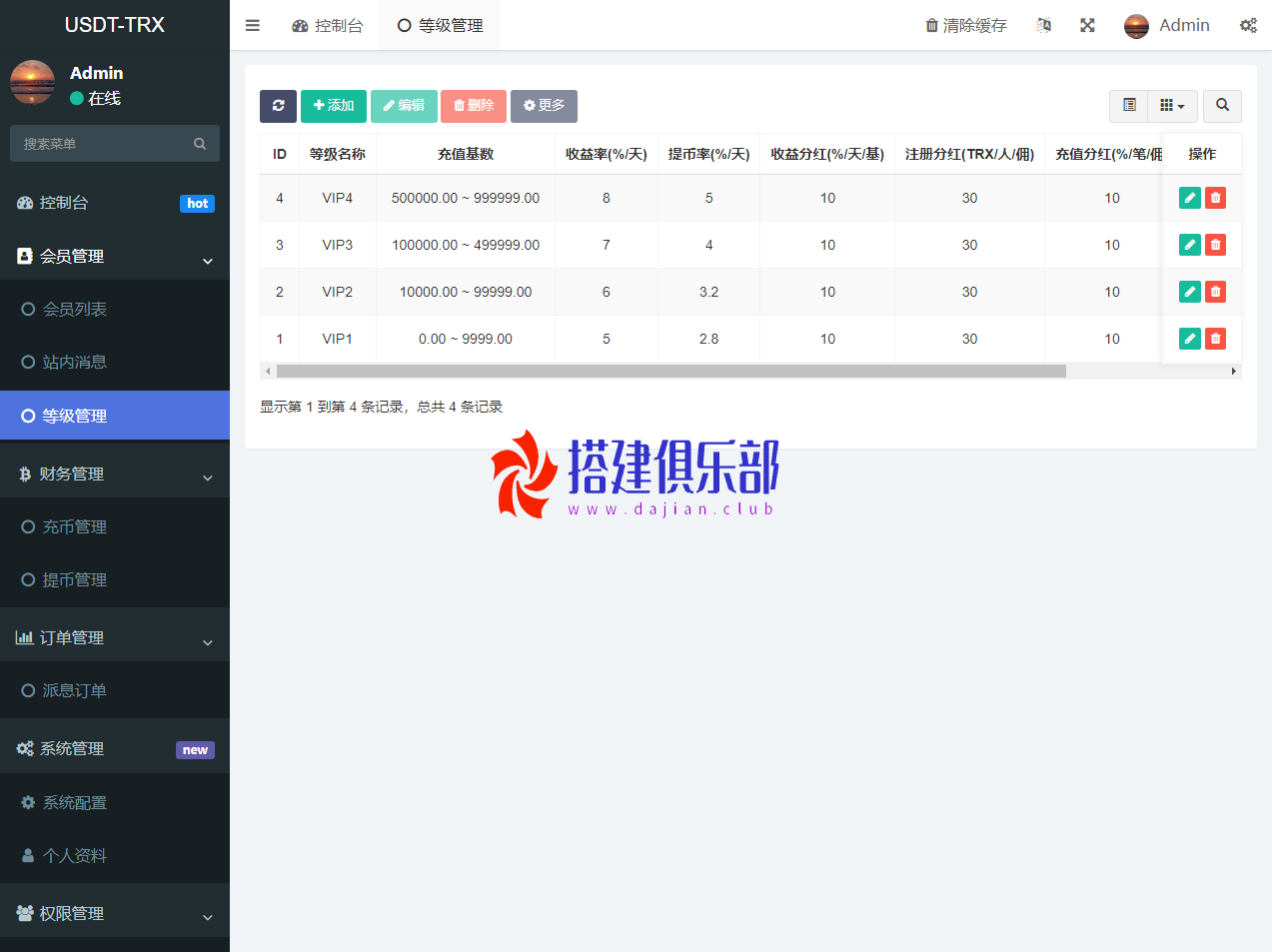Switch to 等级管理 top tab
Image resolution: width=1272 pixels, height=952 pixels.
point(441,26)
